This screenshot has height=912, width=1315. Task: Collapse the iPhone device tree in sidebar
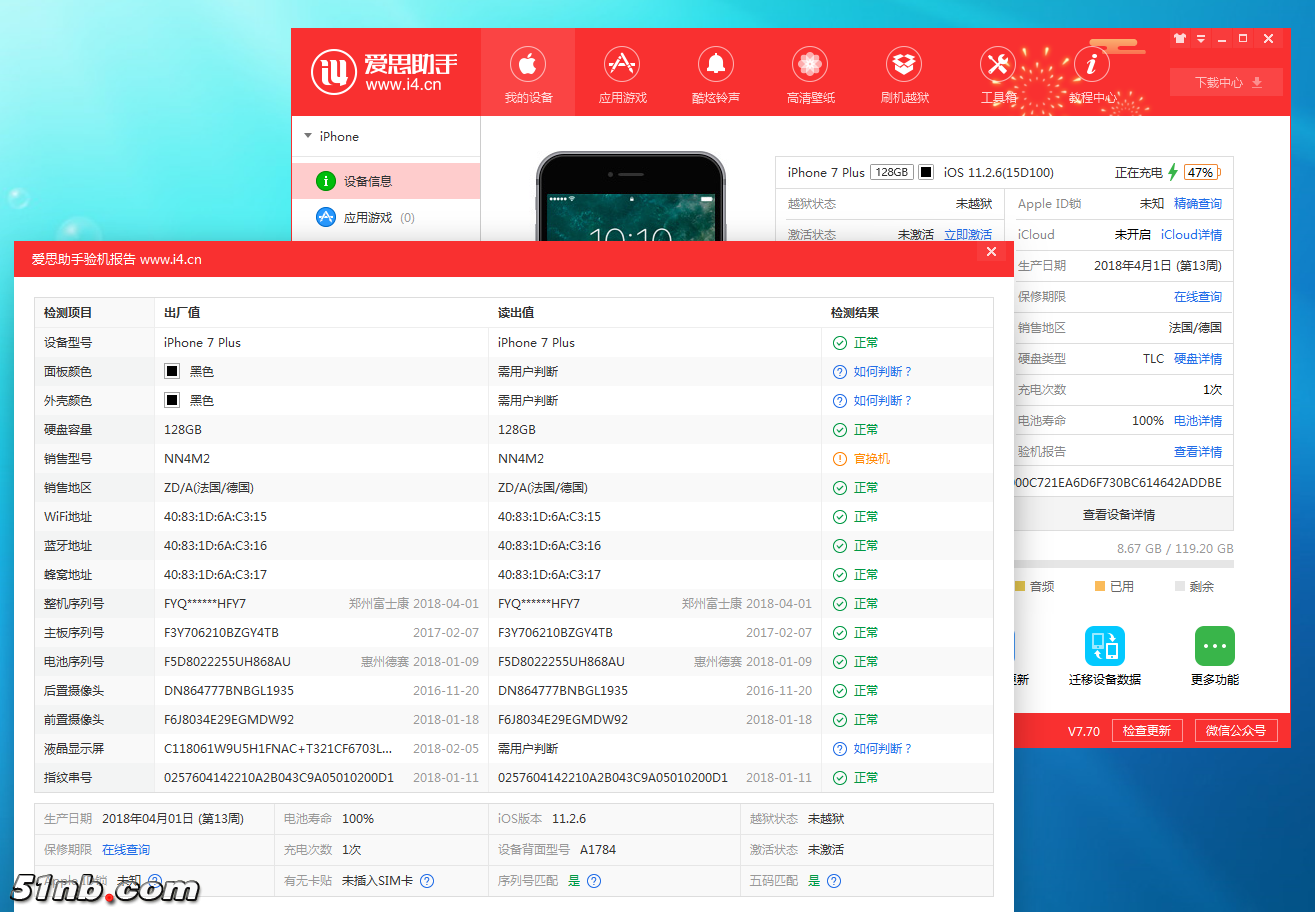(x=308, y=136)
